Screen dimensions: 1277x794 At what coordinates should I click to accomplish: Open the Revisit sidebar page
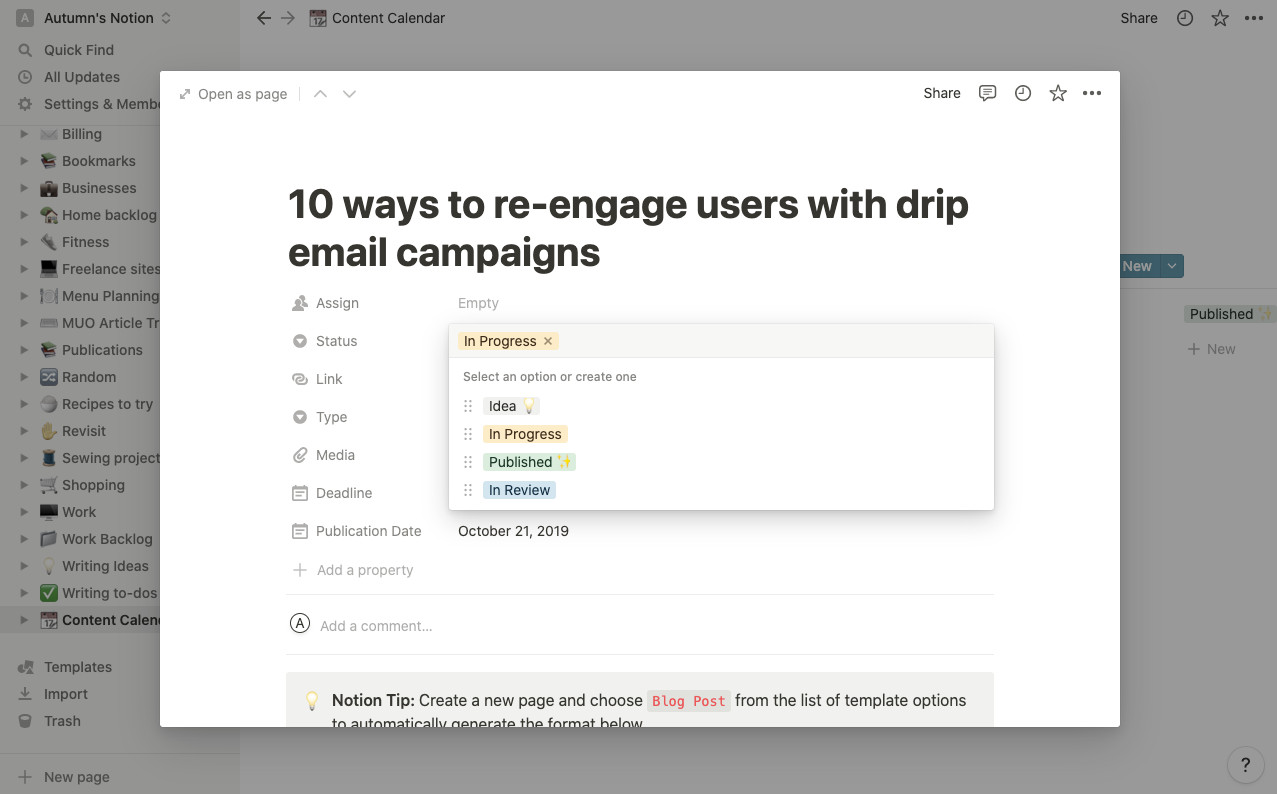84,431
